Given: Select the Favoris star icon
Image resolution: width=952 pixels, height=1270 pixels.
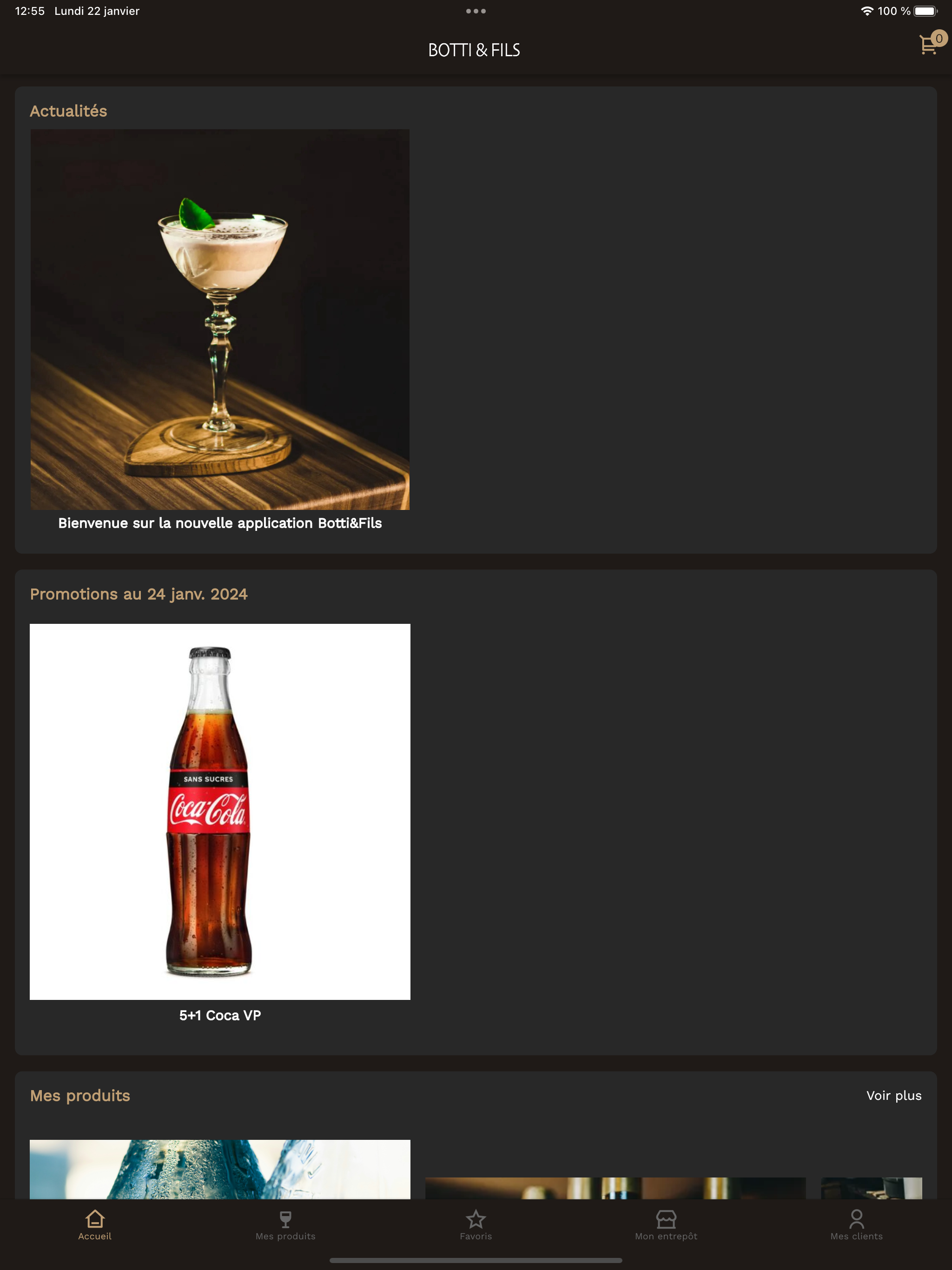Looking at the screenshot, I should pyautogui.click(x=476, y=1218).
